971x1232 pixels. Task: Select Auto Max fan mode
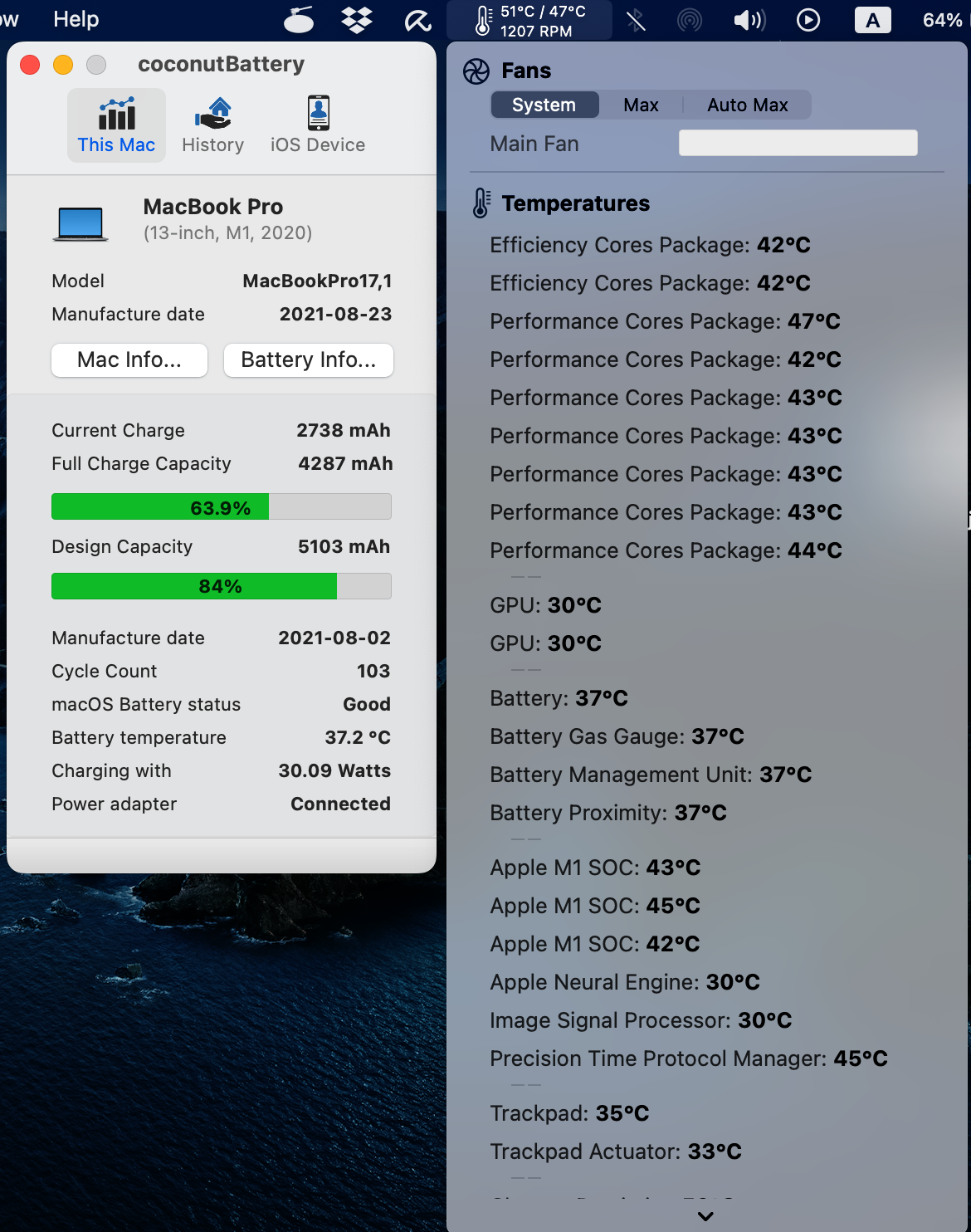coord(748,105)
